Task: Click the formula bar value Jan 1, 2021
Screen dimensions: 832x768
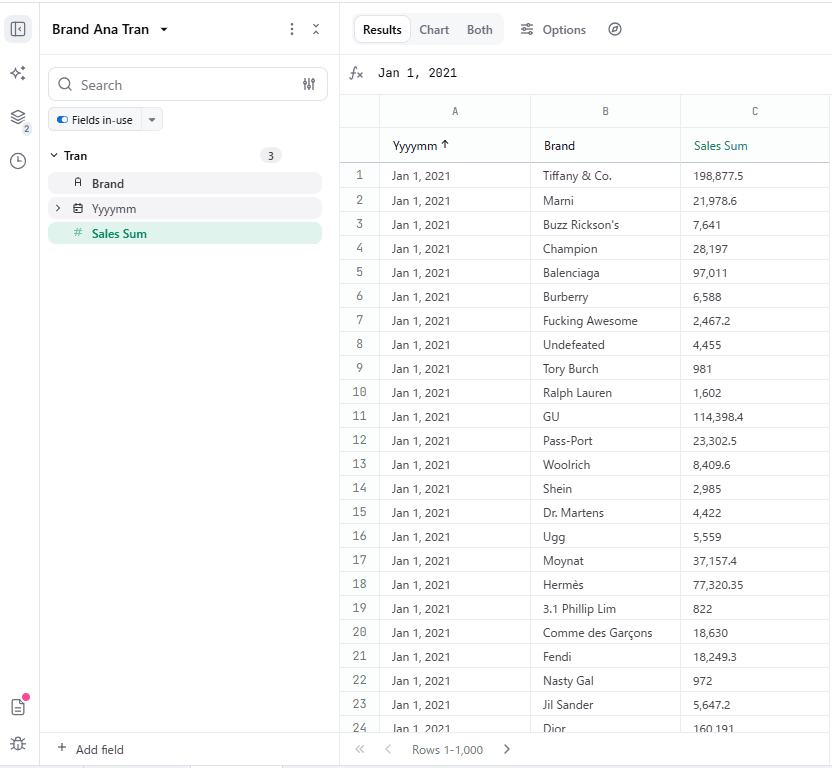Action: coord(417,73)
